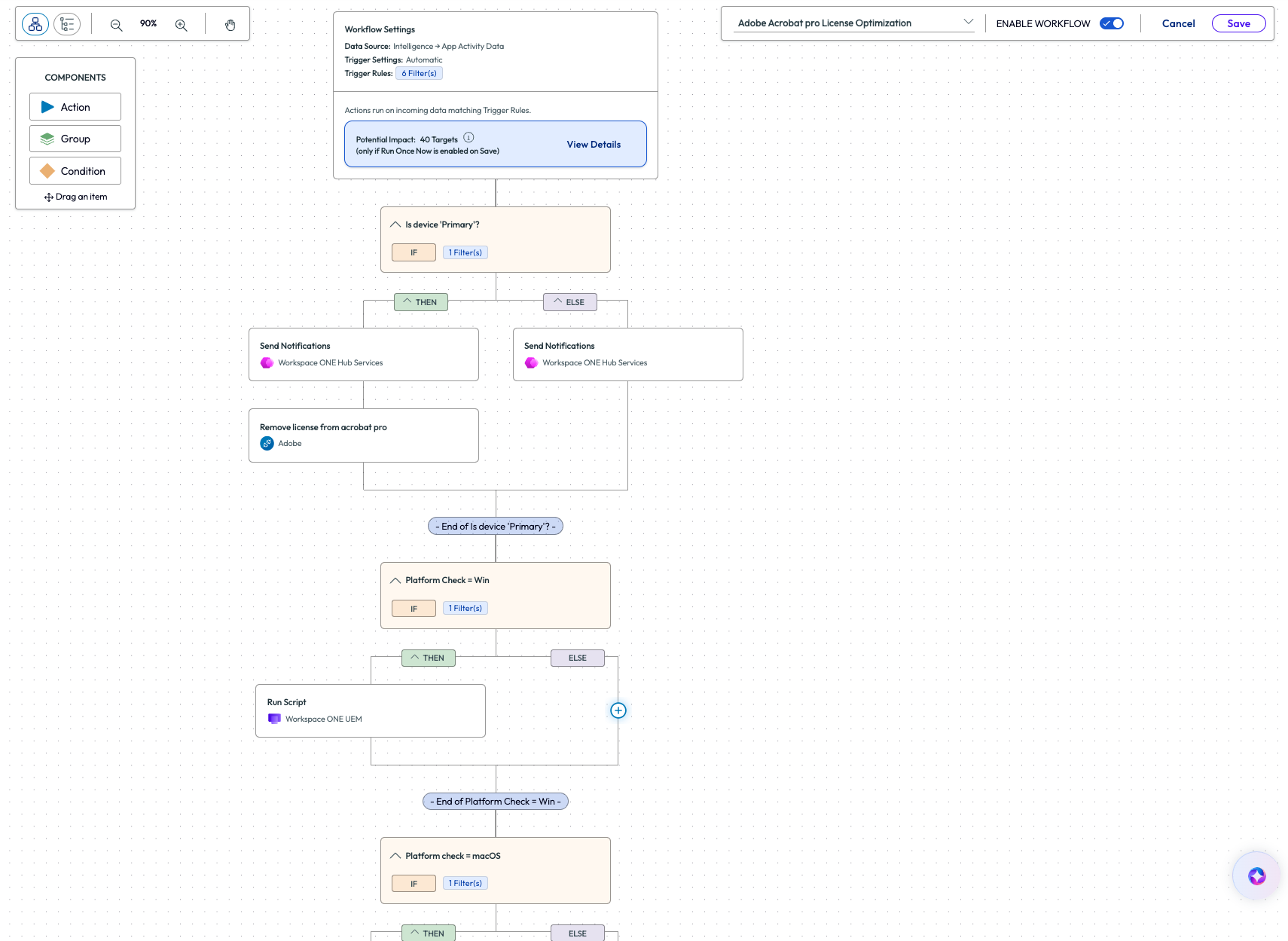1288x941 pixels.
Task: Click the Condition component in the Components panel
Action: tap(75, 171)
